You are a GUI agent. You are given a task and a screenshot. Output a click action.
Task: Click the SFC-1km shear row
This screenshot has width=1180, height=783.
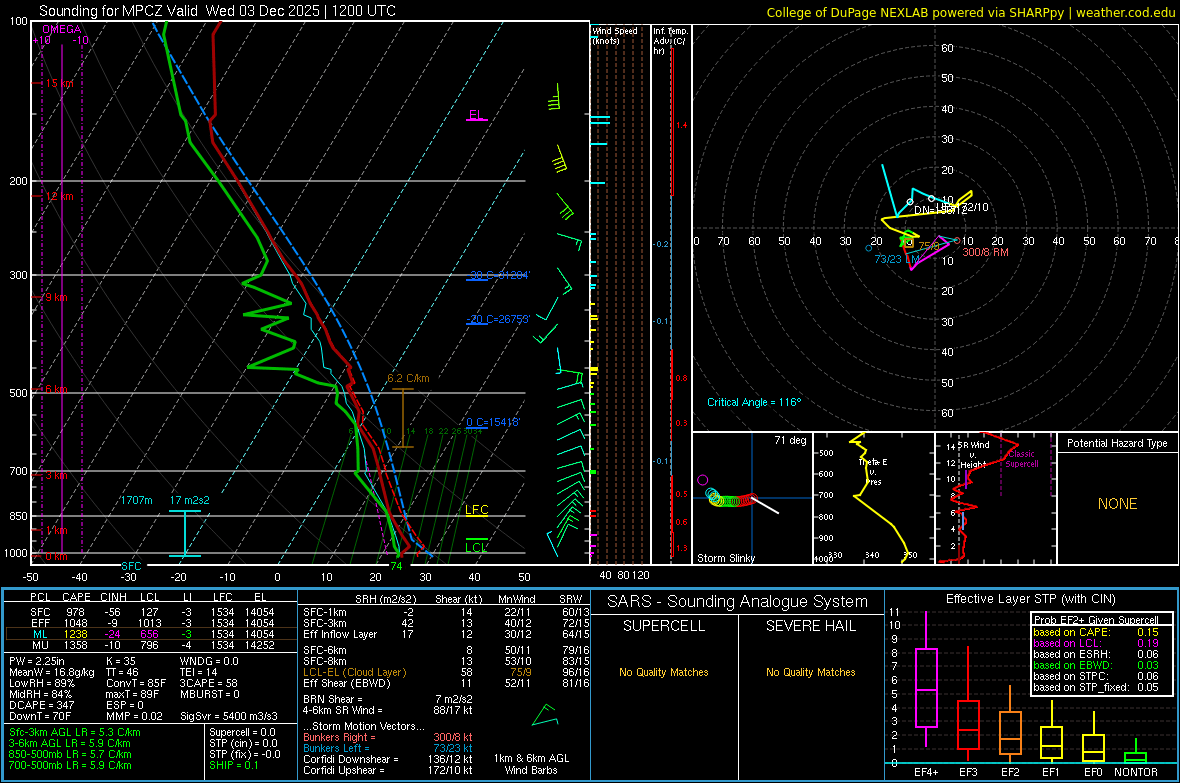coord(445,612)
